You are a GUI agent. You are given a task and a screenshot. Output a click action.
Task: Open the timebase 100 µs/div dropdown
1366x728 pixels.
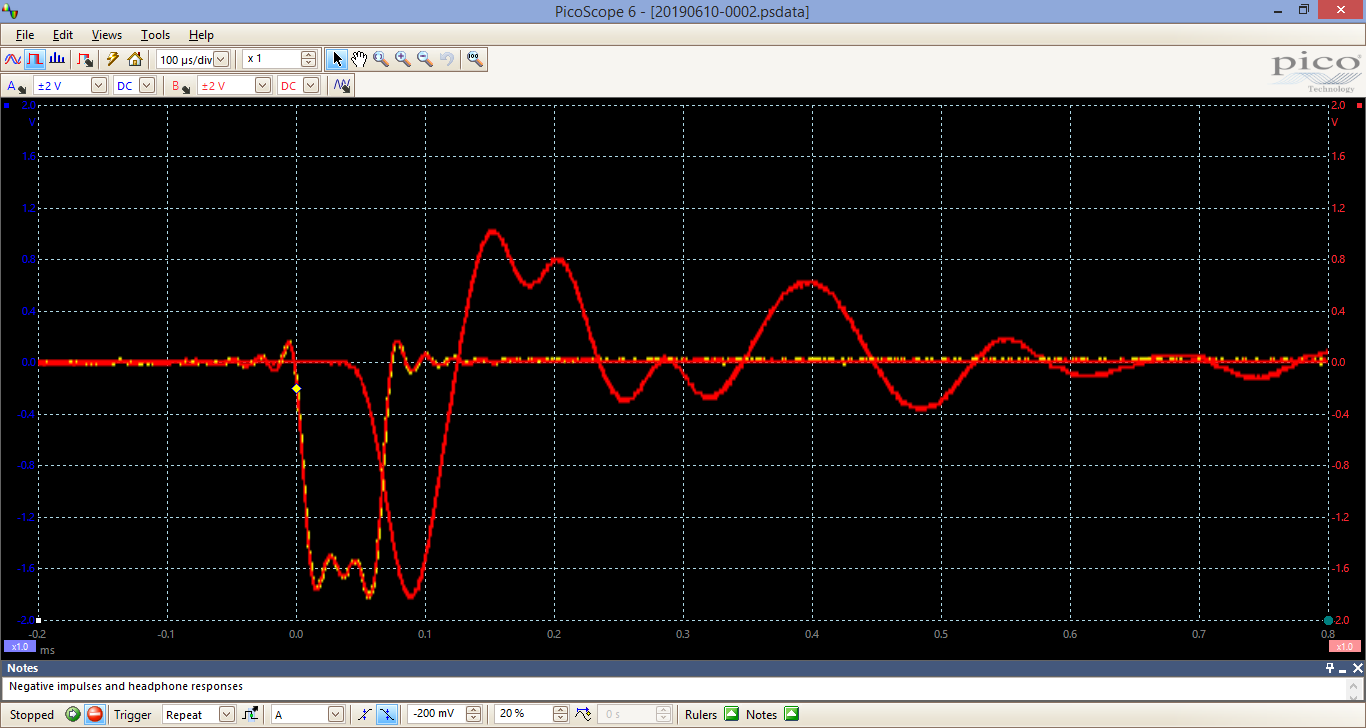pyautogui.click(x=221, y=59)
